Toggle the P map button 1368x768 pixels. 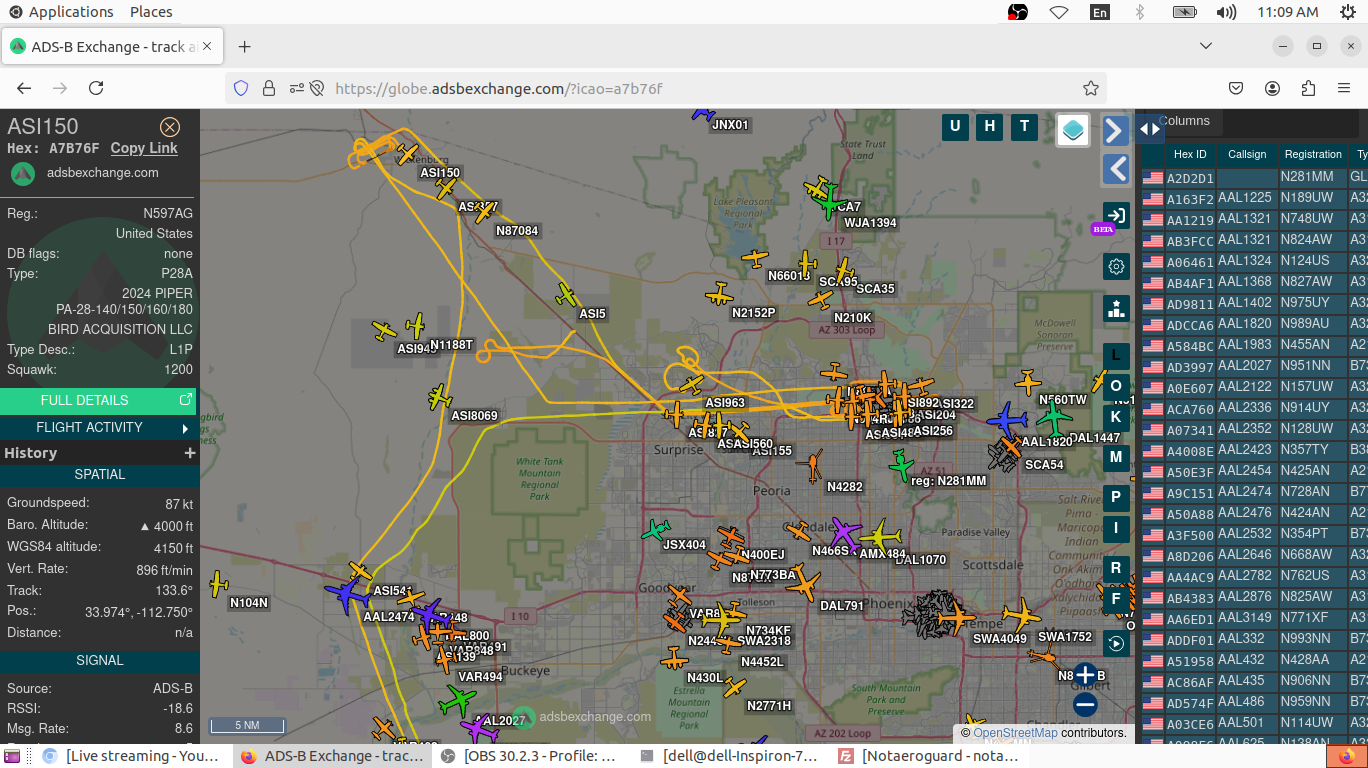1116,497
